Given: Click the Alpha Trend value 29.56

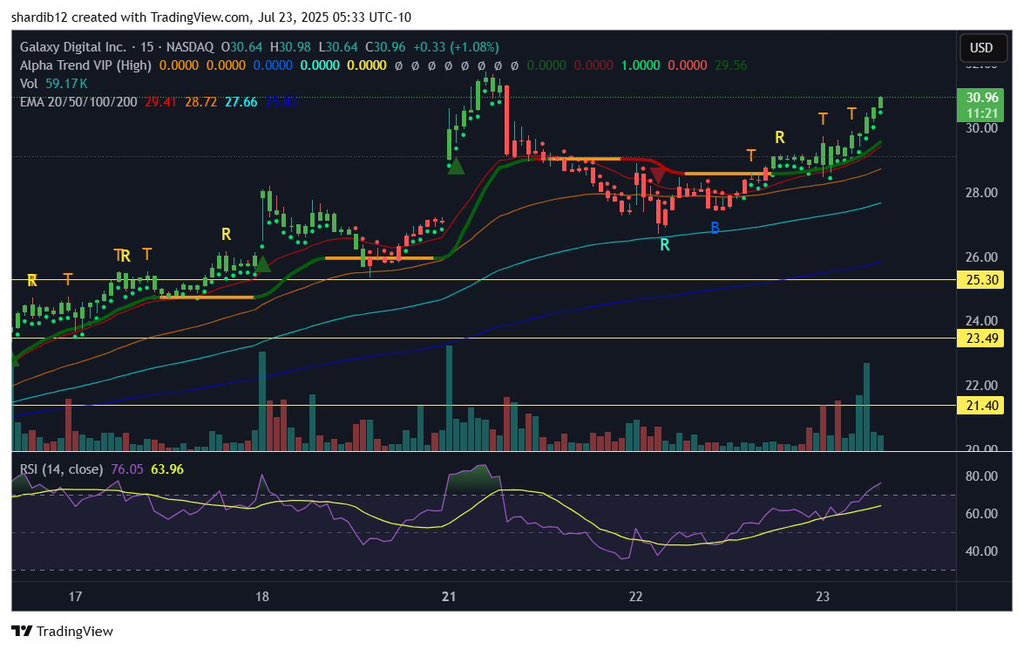Looking at the screenshot, I should point(731,65).
